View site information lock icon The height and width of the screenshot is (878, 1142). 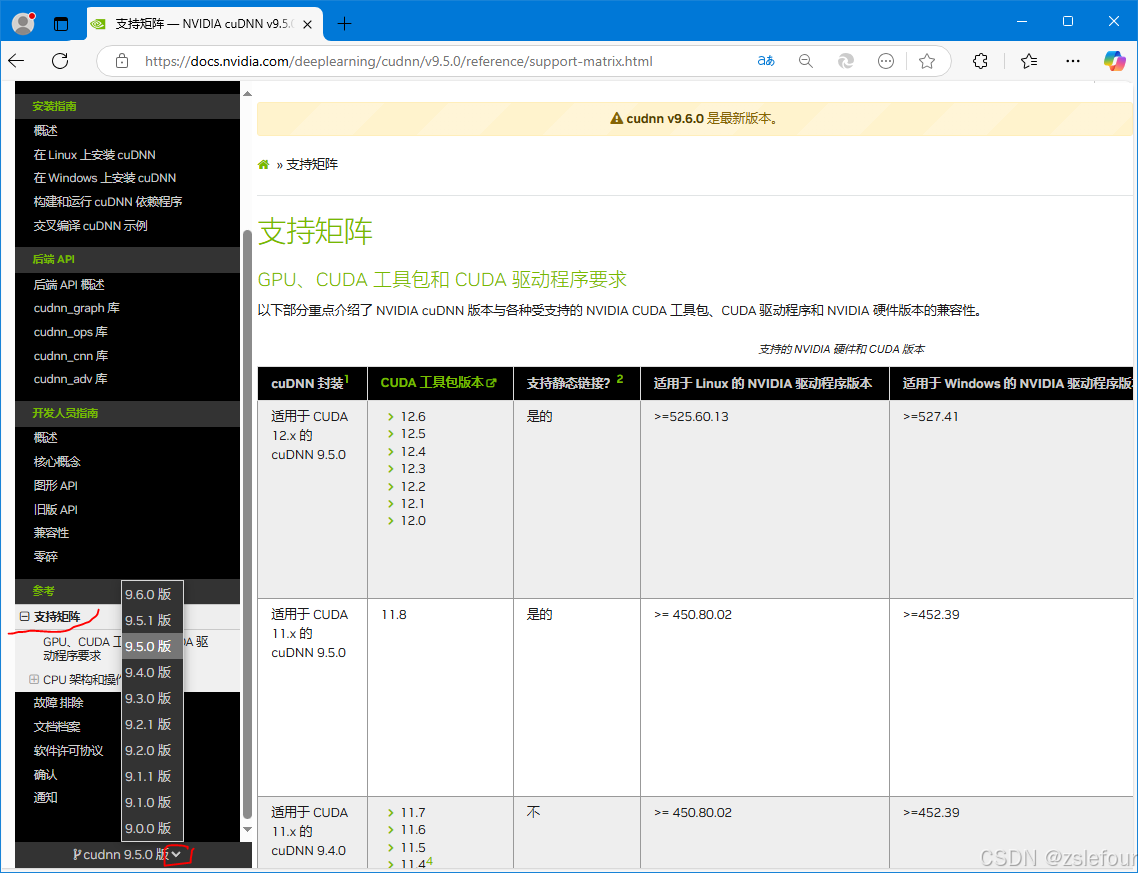coord(122,61)
